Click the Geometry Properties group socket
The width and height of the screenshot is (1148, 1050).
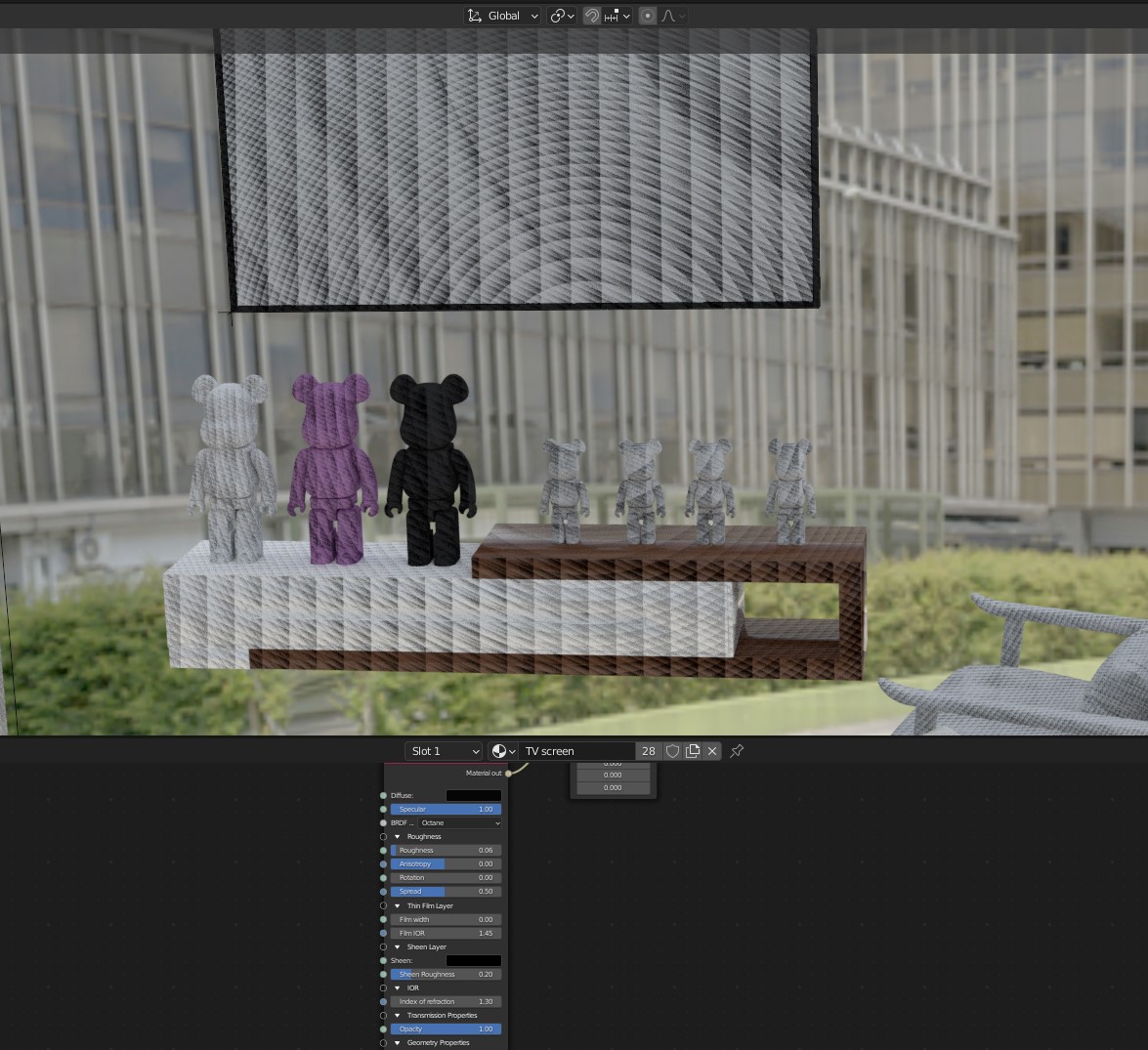(x=384, y=1043)
